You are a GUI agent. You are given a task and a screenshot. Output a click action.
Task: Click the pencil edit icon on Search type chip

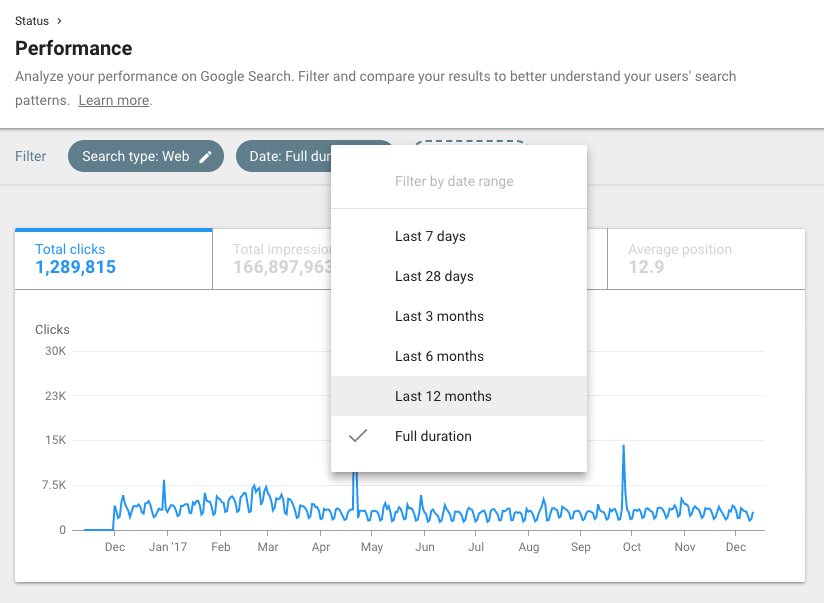point(205,157)
